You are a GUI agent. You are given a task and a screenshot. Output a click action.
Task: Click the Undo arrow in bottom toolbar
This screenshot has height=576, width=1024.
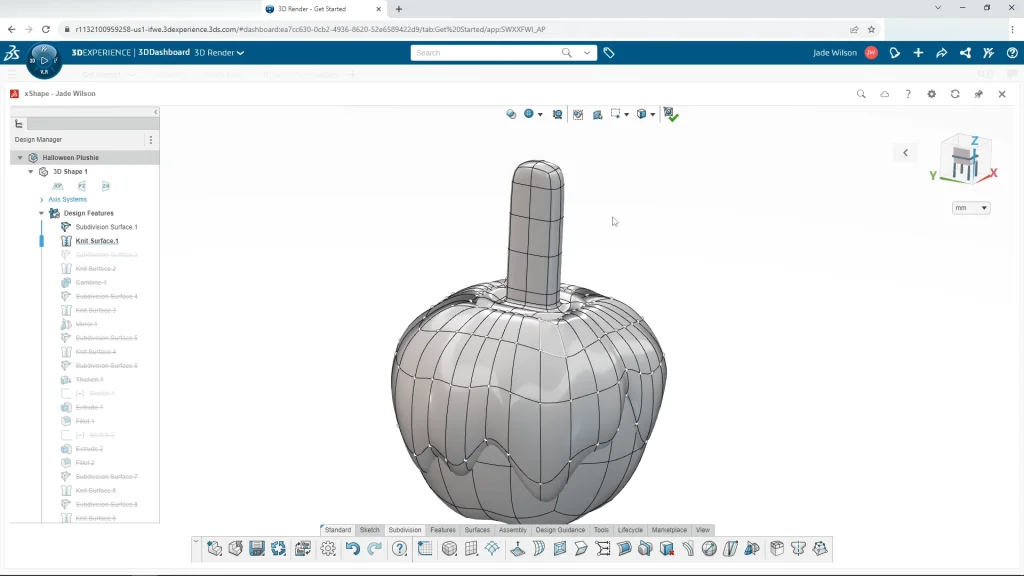352,548
